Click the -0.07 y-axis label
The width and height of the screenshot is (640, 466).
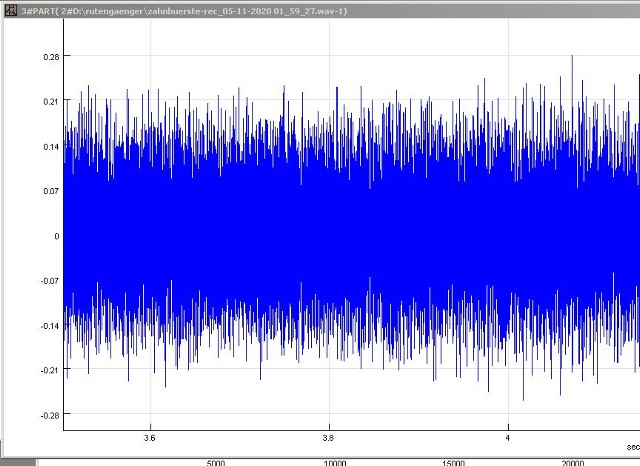(50, 281)
